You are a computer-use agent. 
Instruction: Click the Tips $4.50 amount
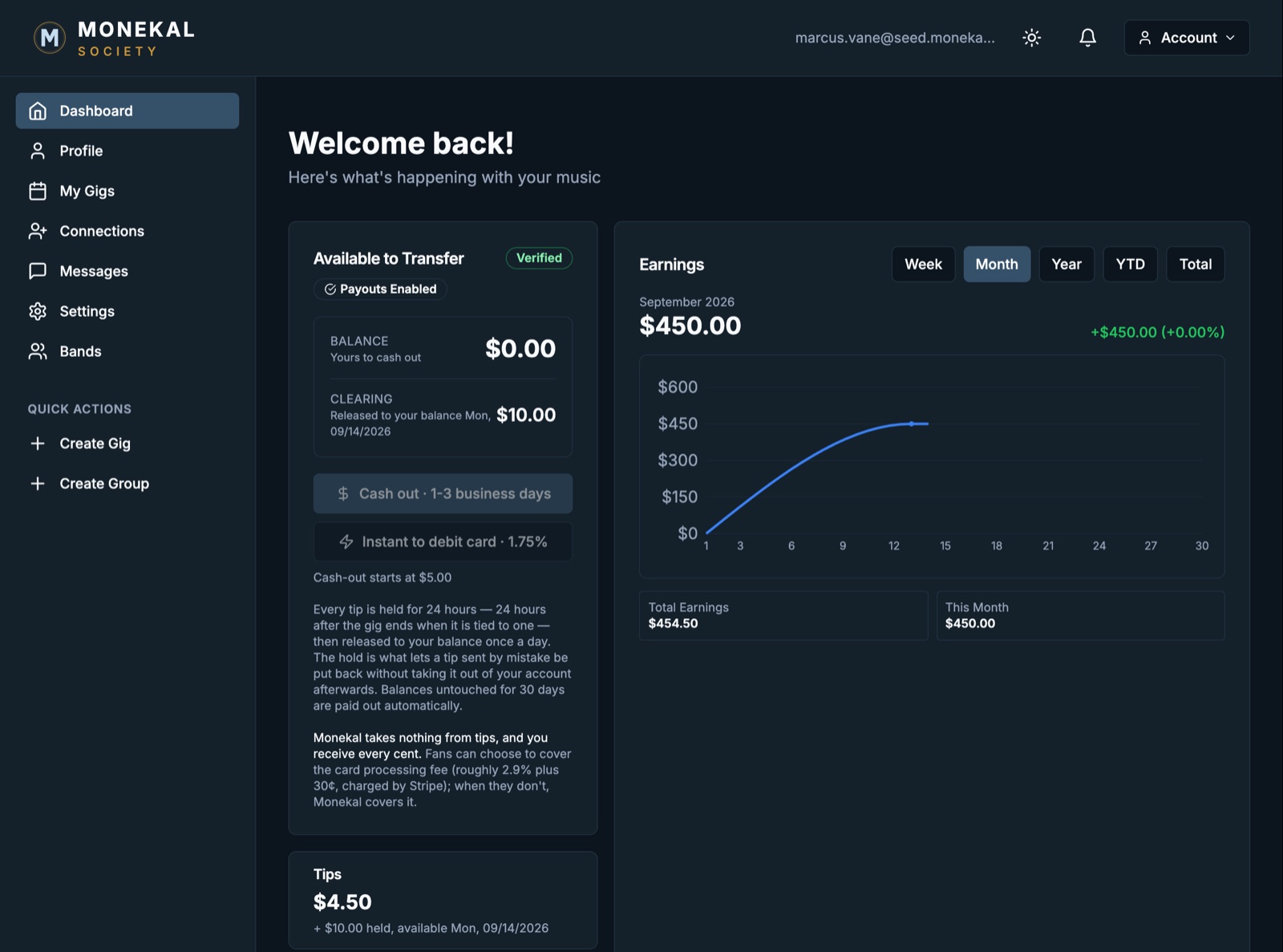click(x=342, y=901)
